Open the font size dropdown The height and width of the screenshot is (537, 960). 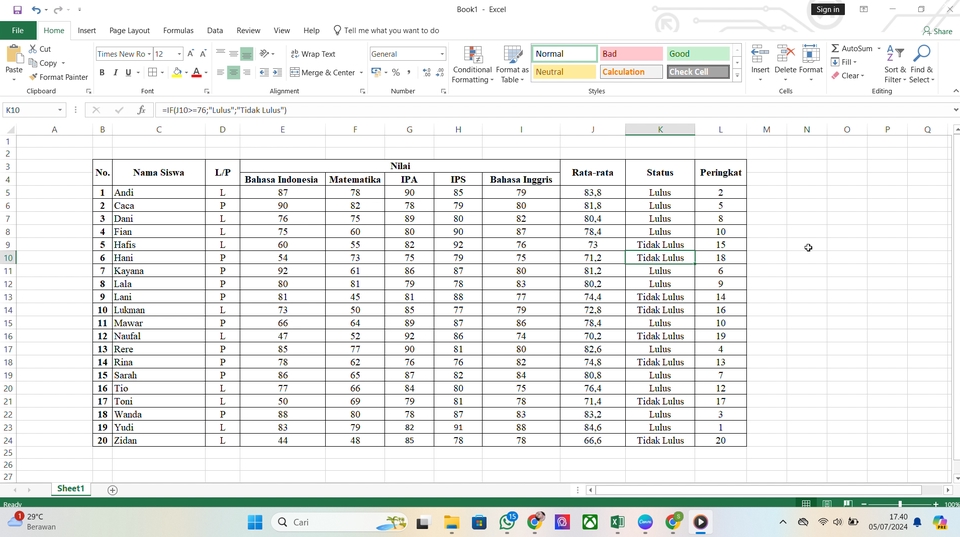[179, 54]
